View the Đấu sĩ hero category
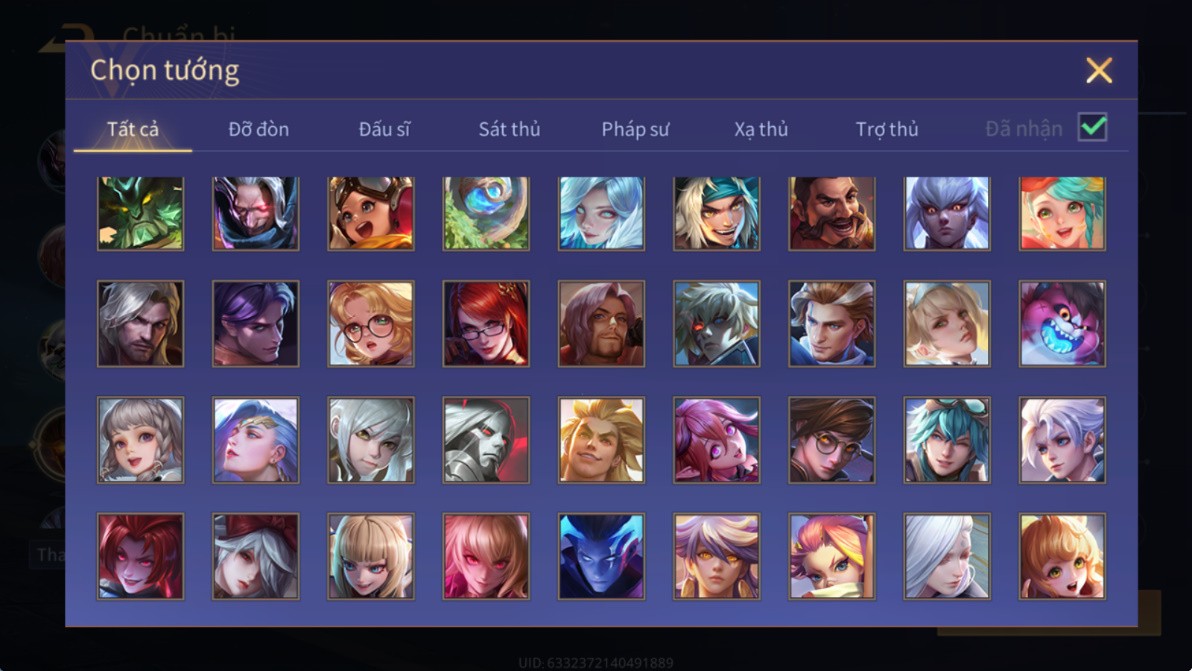 click(x=384, y=129)
